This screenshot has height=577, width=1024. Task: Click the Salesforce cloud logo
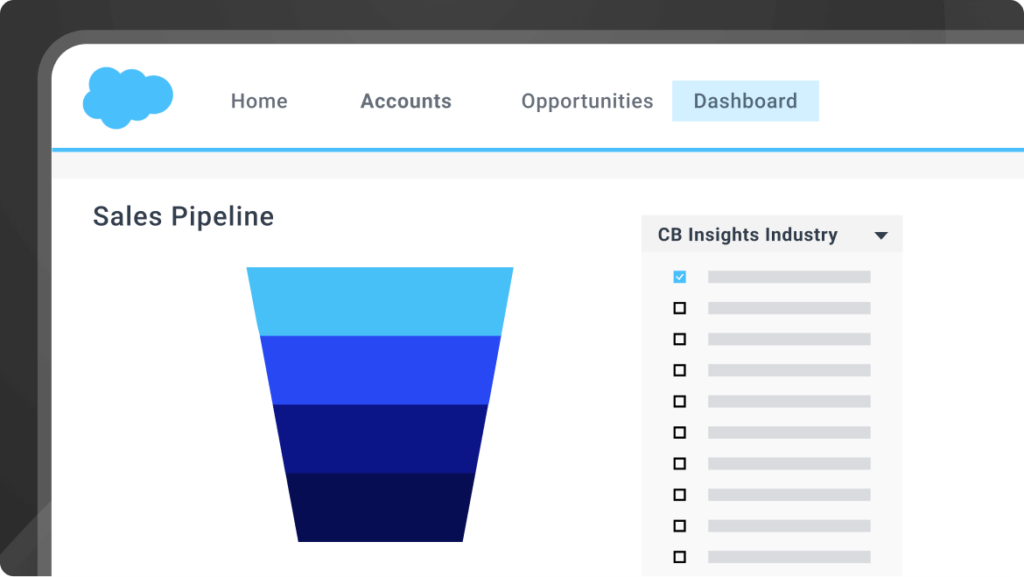pyautogui.click(x=127, y=97)
